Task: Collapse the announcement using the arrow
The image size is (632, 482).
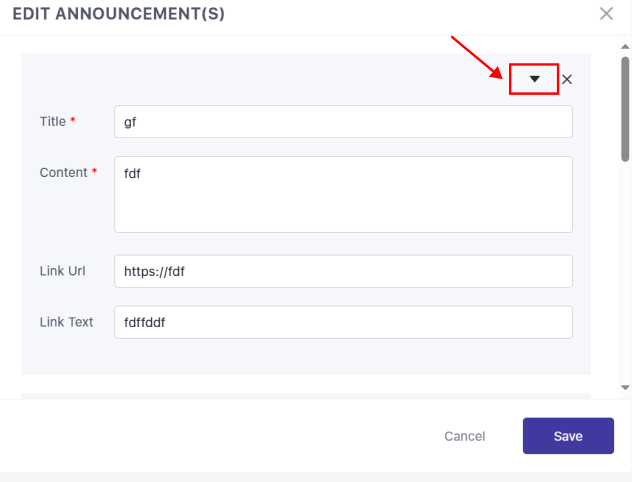Action: (x=534, y=79)
